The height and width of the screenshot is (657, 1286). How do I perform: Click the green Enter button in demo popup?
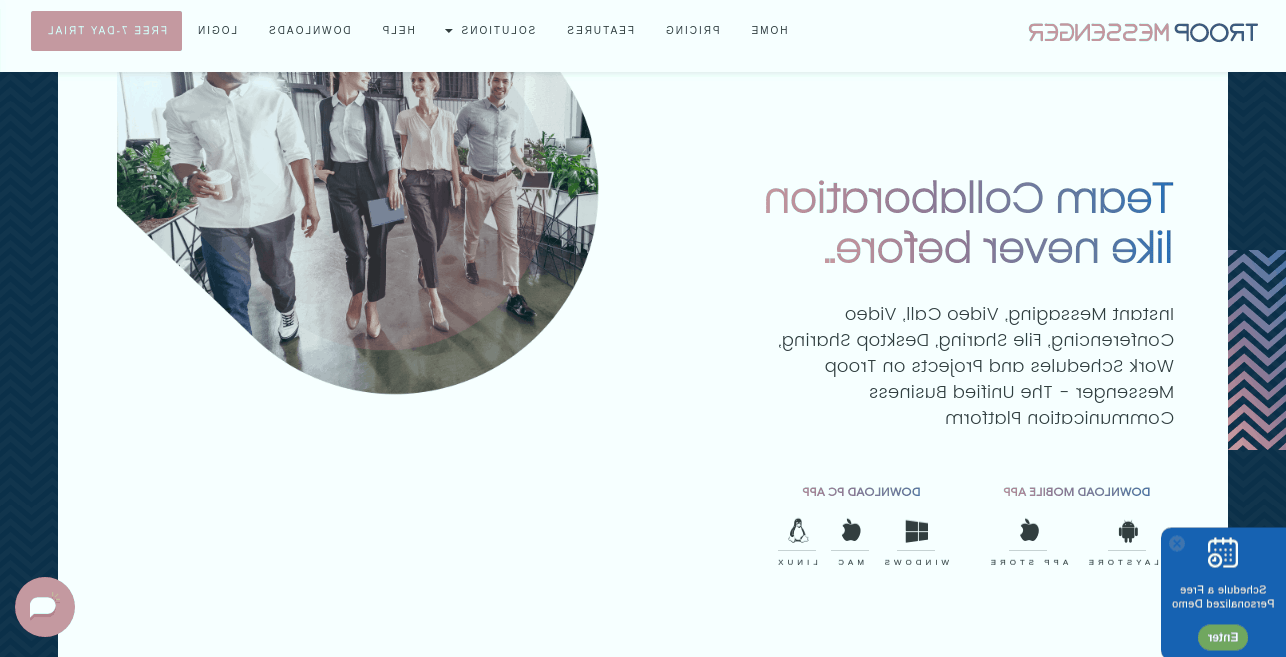[x=1223, y=637]
